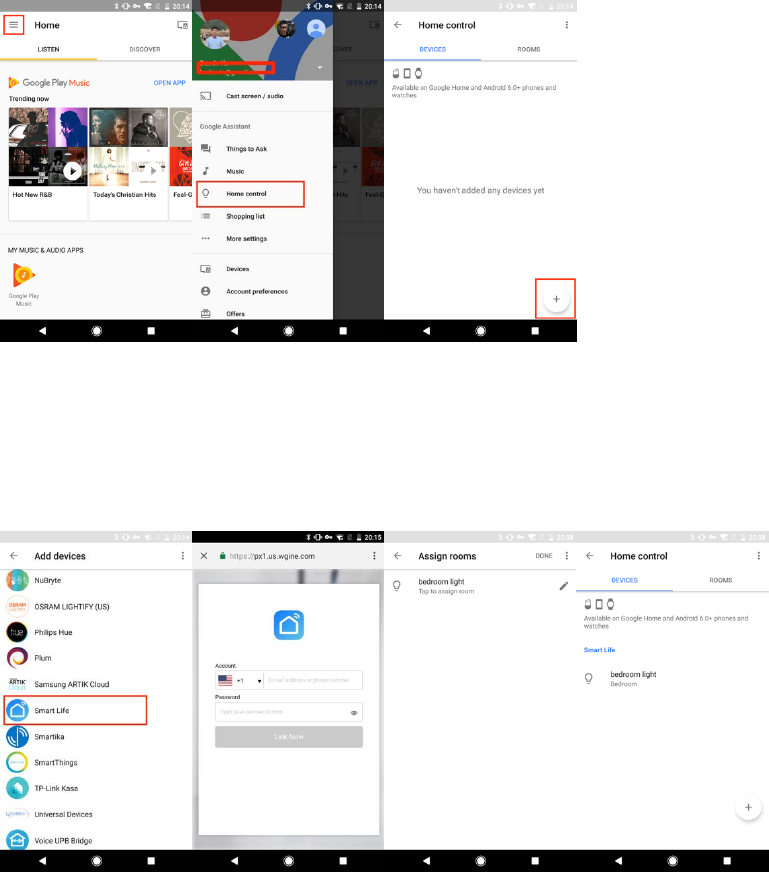Image resolution: width=769 pixels, height=872 pixels.
Task: Open Devices entry in drawer
Action: pos(262,269)
